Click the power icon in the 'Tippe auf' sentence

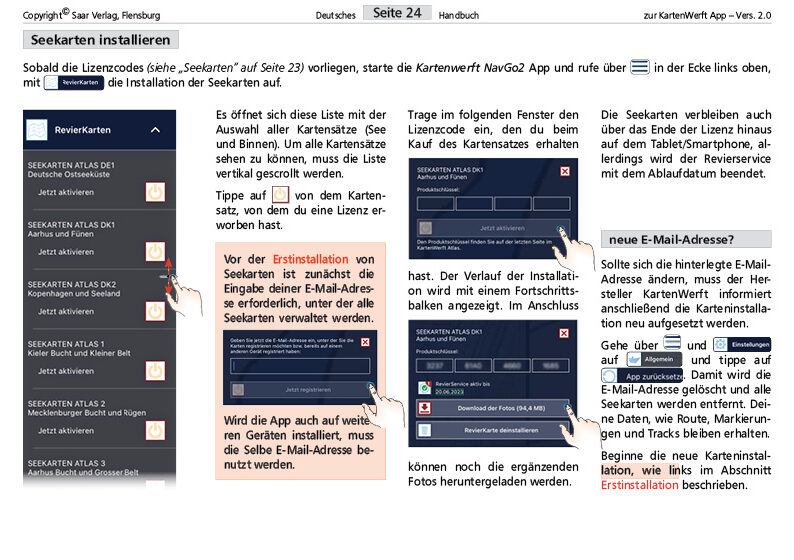[x=281, y=195]
